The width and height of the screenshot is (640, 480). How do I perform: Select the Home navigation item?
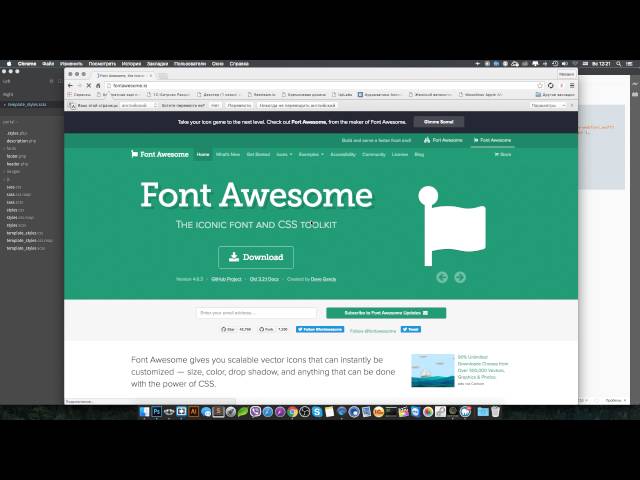click(203, 154)
